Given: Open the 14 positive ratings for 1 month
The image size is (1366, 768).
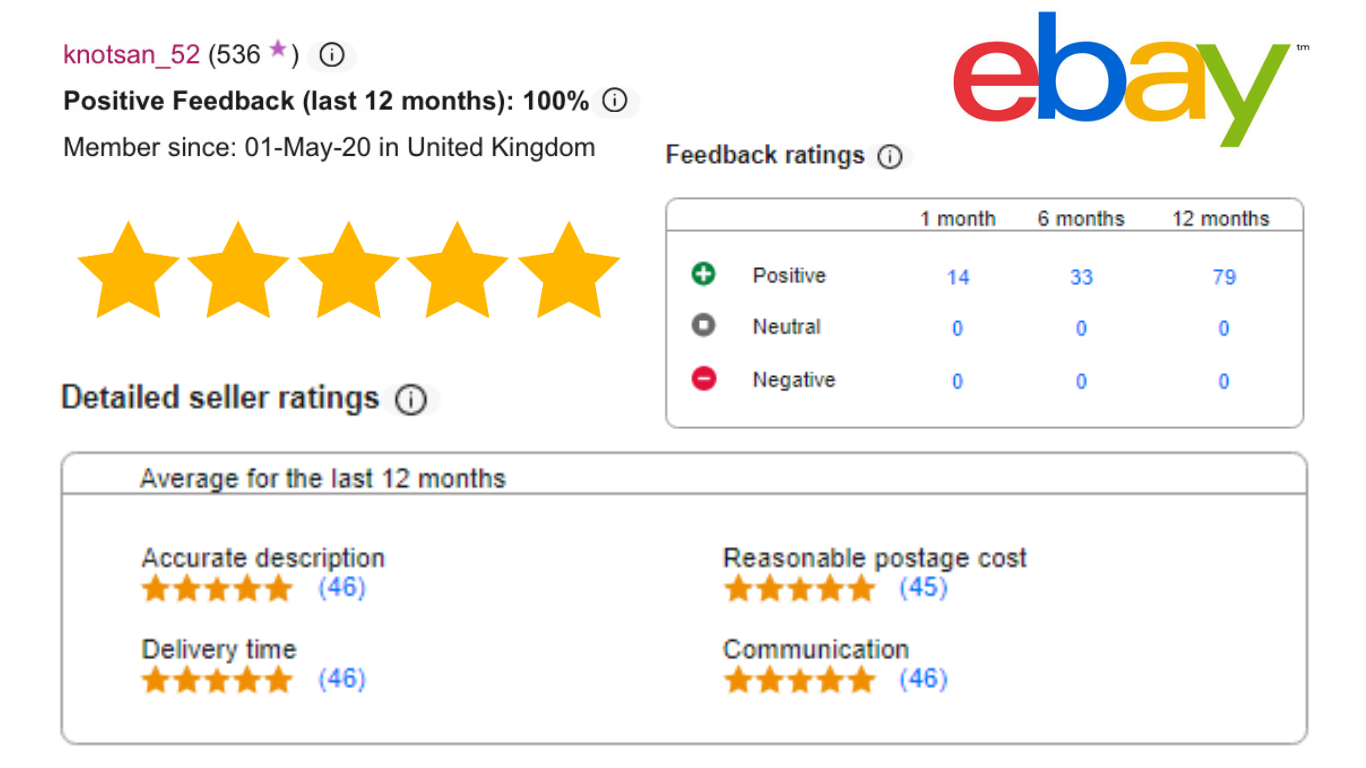Looking at the screenshot, I should pos(958,277).
